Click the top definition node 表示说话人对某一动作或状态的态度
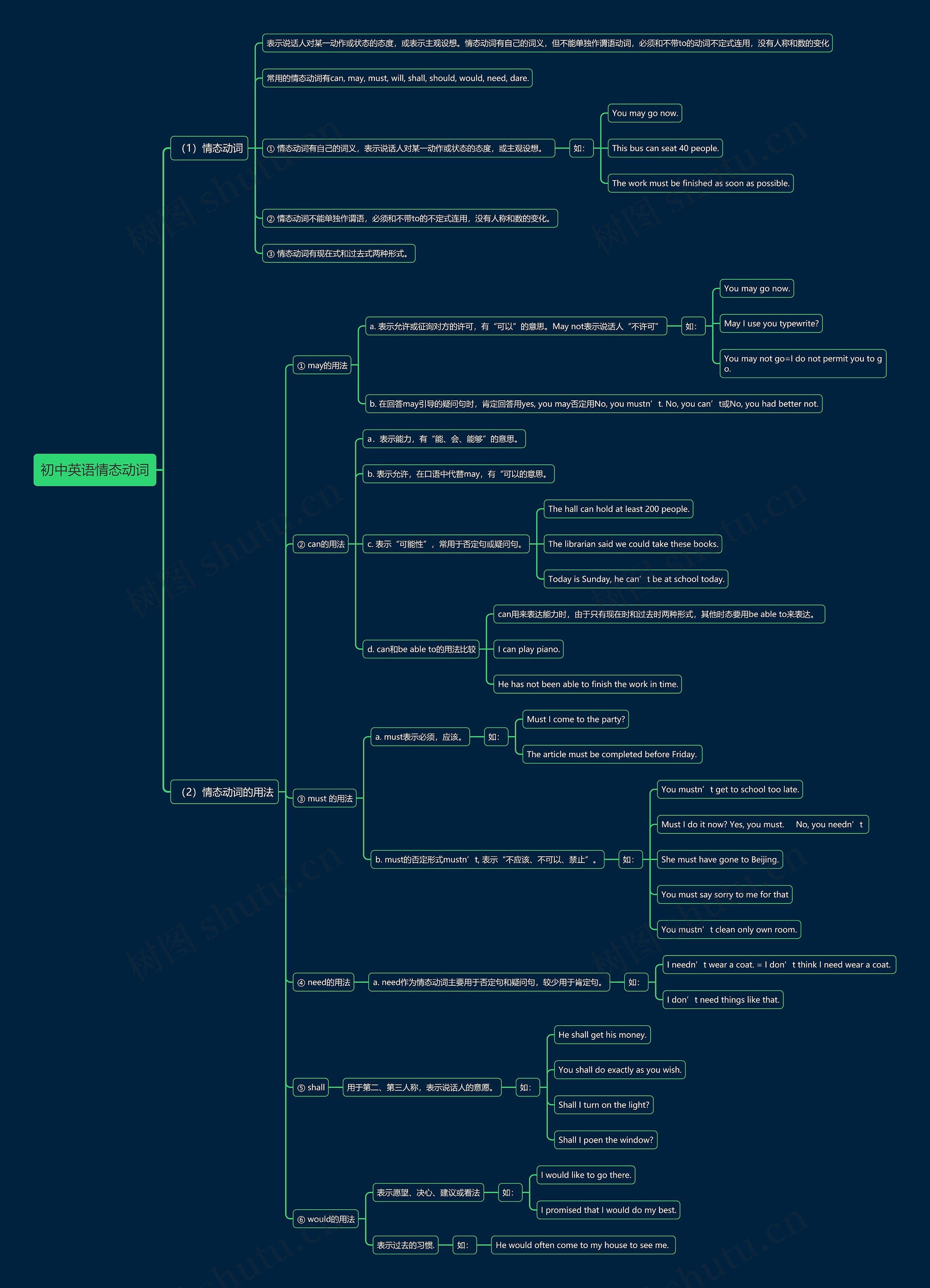 point(547,43)
